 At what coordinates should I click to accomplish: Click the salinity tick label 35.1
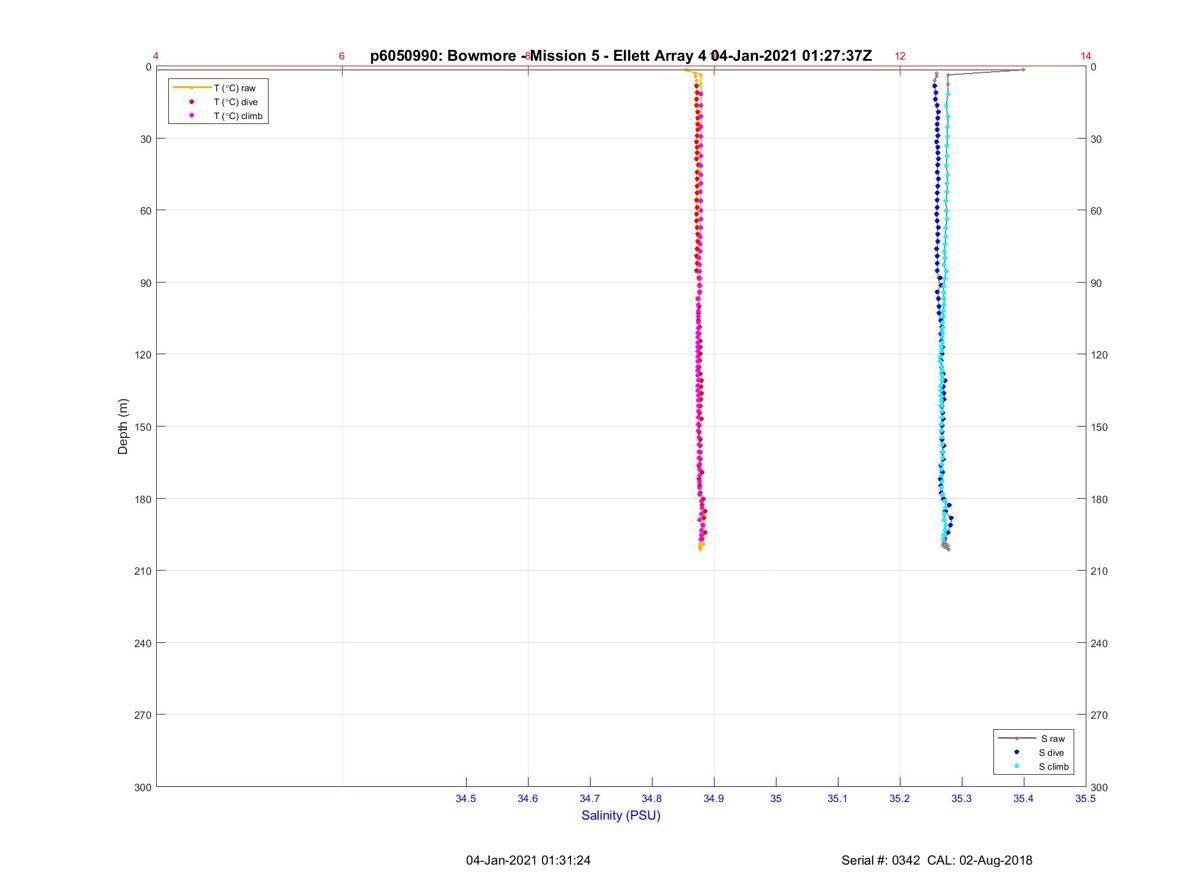tap(838, 798)
